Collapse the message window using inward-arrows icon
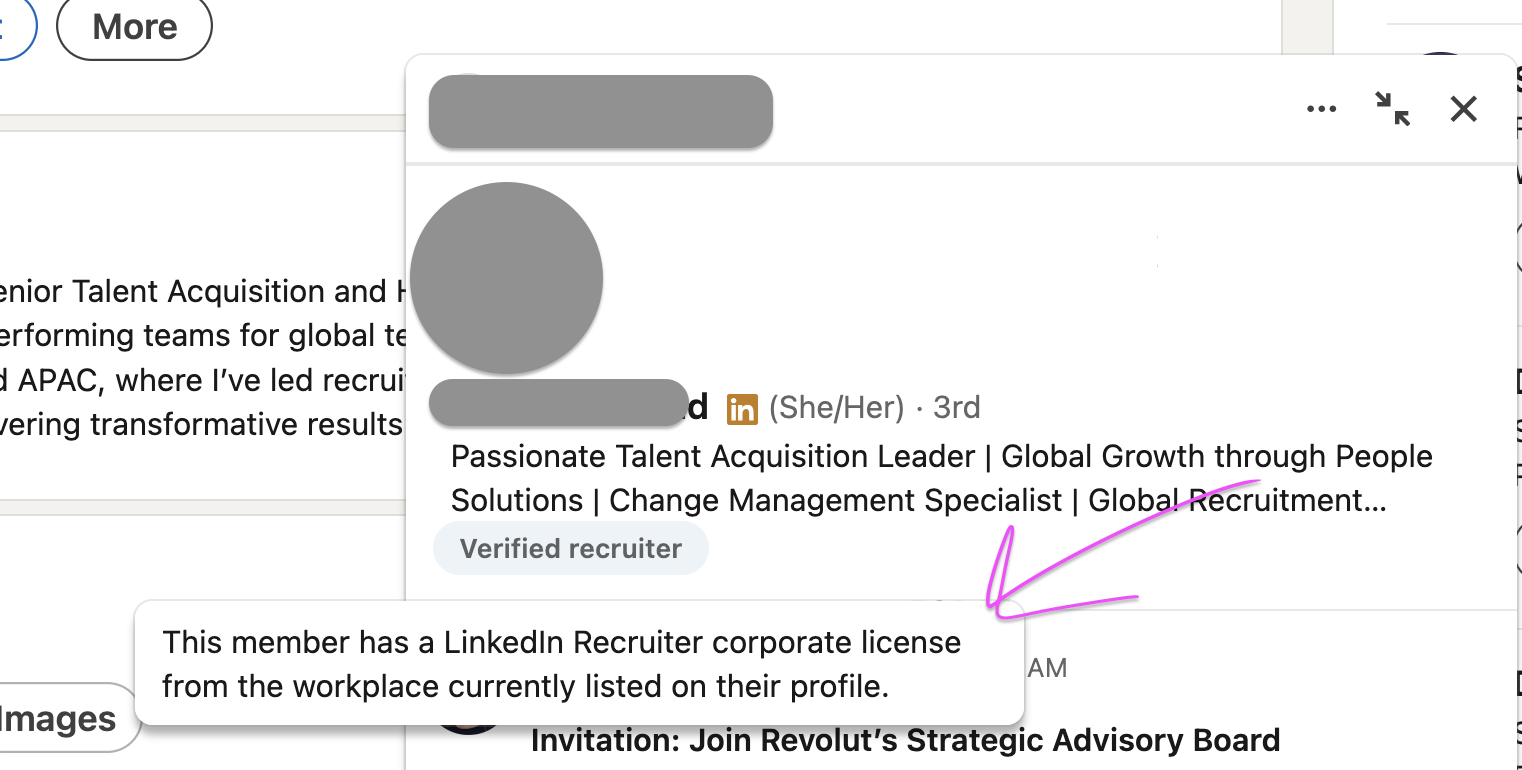Viewport: 1522px width, 770px height. 1392,109
